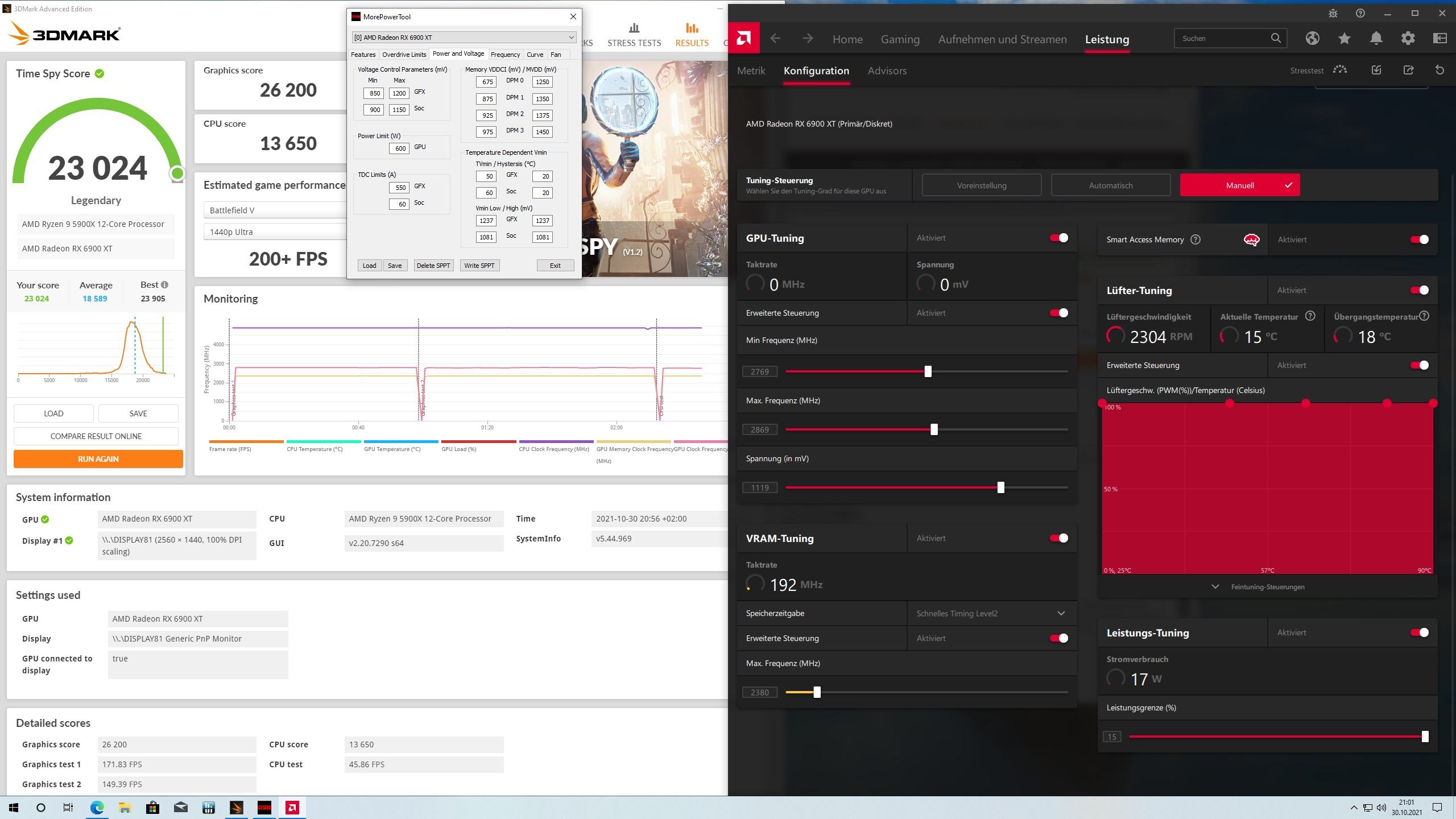This screenshot has width=1456, height=819.
Task: Click the export tuning profile icon
Action: (1408, 71)
